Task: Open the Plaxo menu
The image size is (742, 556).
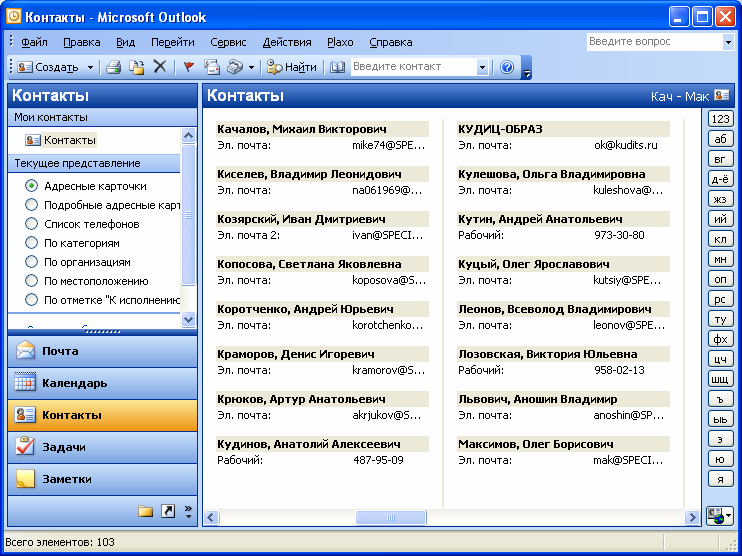Action: pos(340,42)
